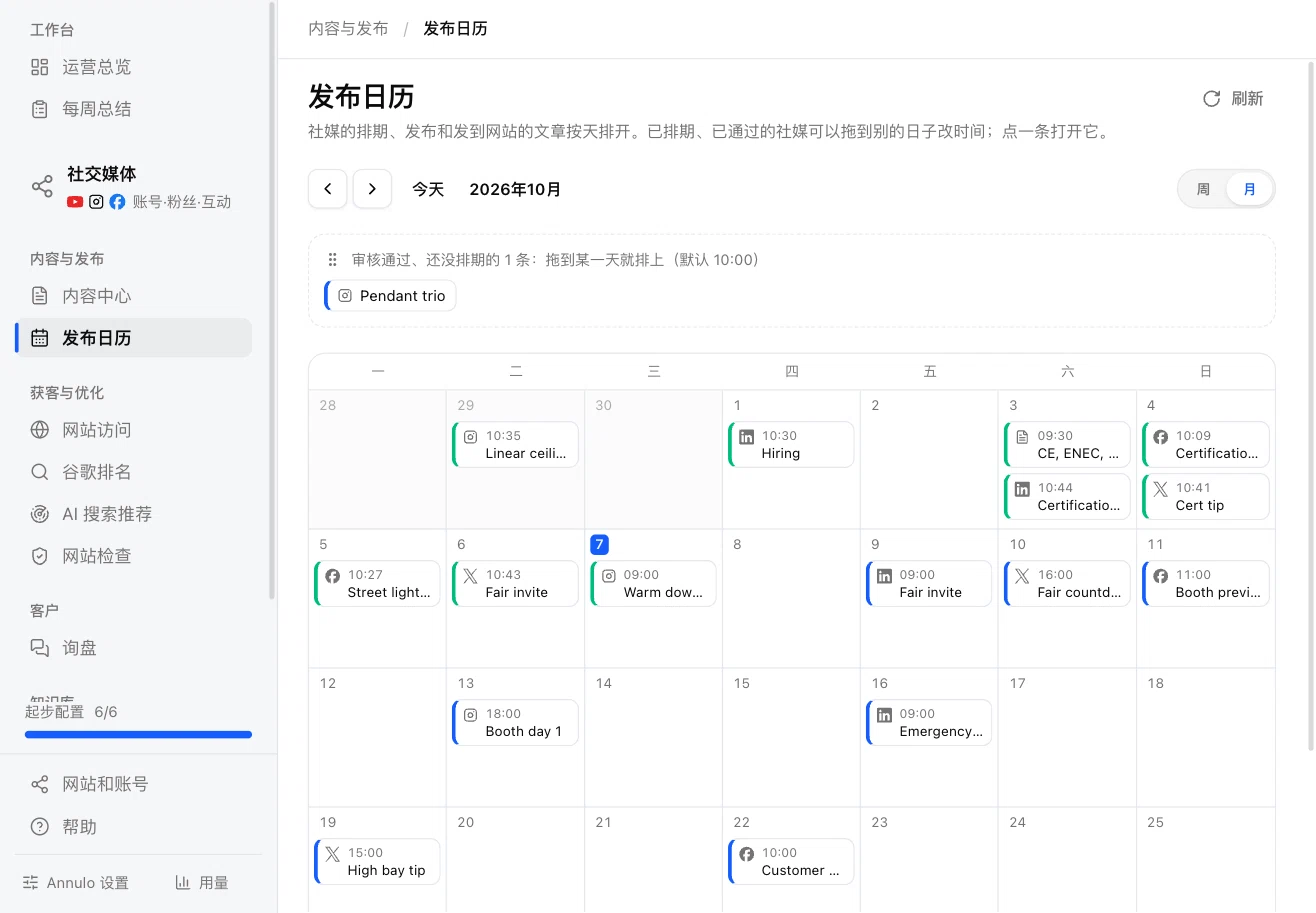Viewport: 1316px width, 913px height.
Task: Click the drag handle icon in unscheduled area
Action: (333, 260)
